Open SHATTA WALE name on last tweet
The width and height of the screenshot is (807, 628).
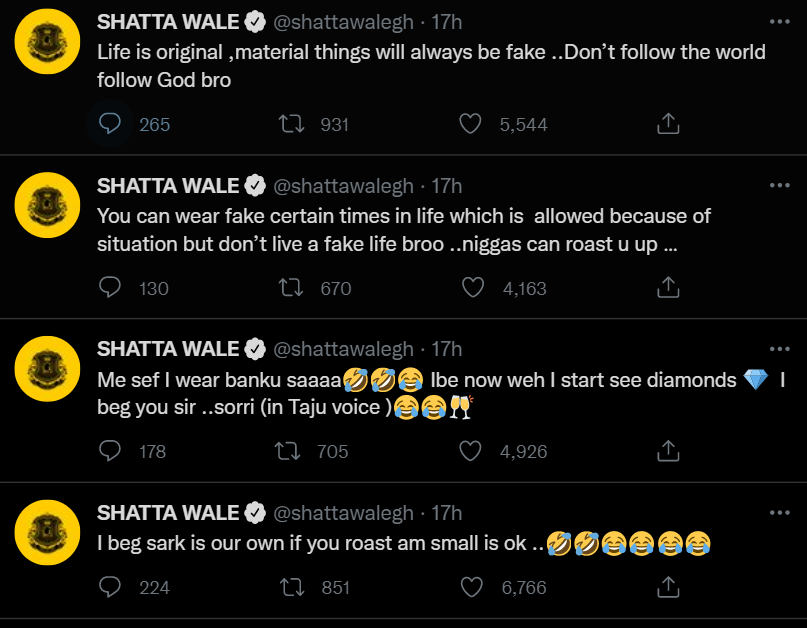[168, 513]
